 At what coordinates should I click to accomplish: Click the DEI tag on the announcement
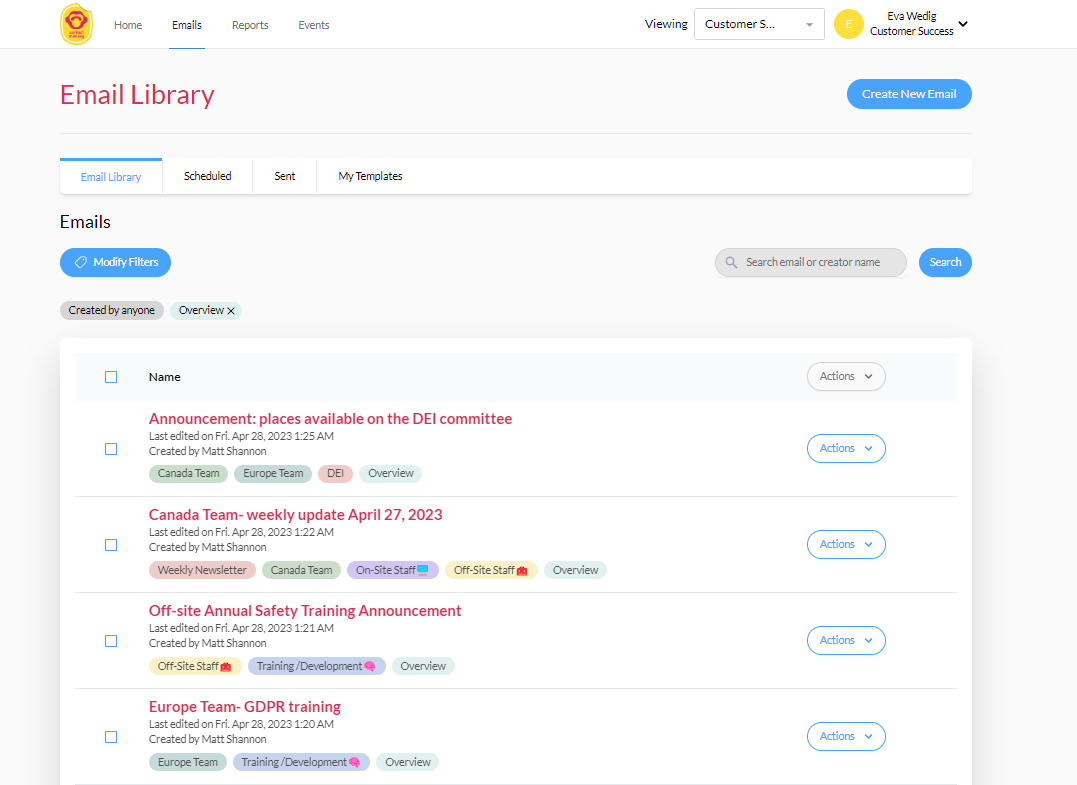(335, 474)
